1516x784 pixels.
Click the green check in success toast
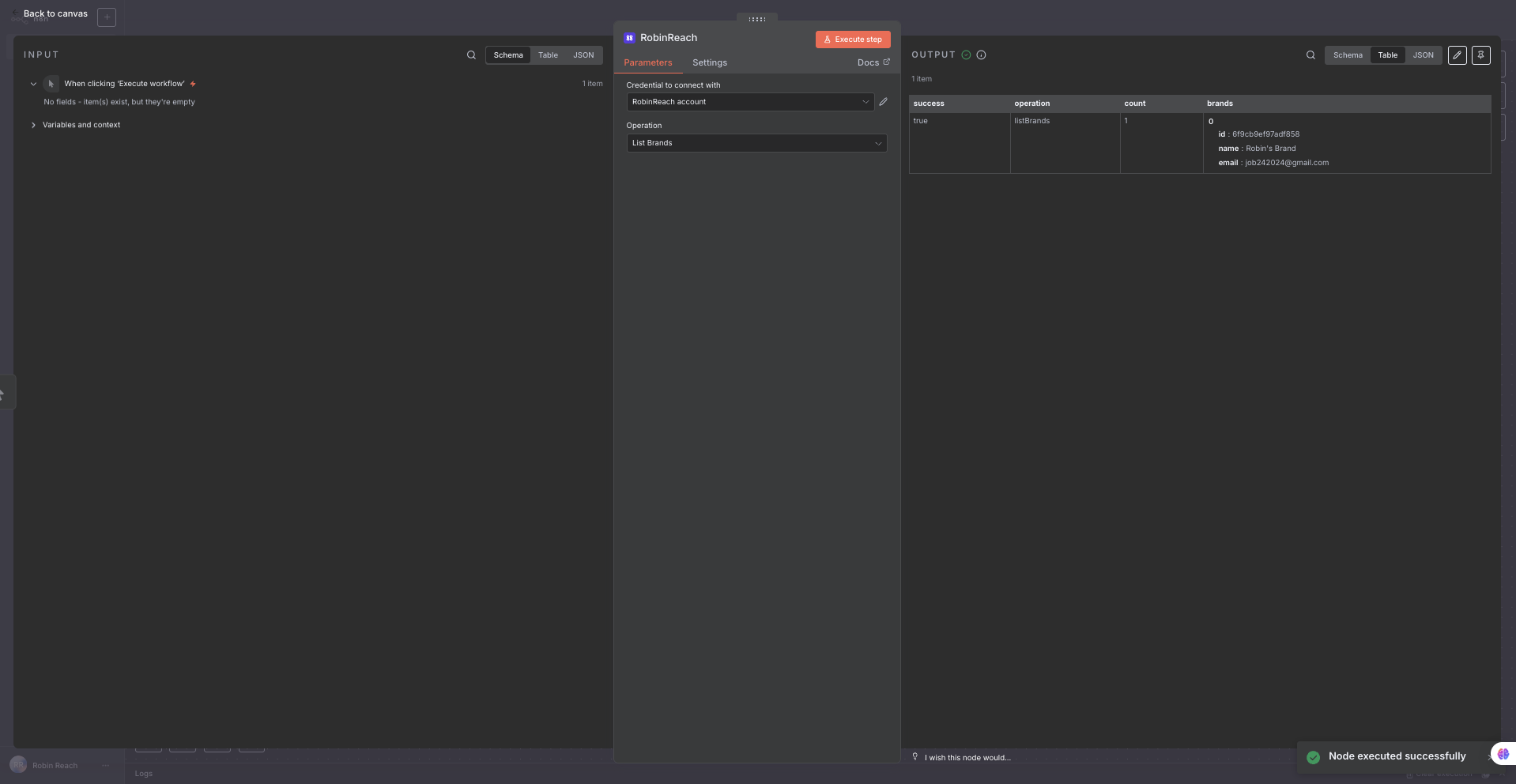(x=1314, y=757)
